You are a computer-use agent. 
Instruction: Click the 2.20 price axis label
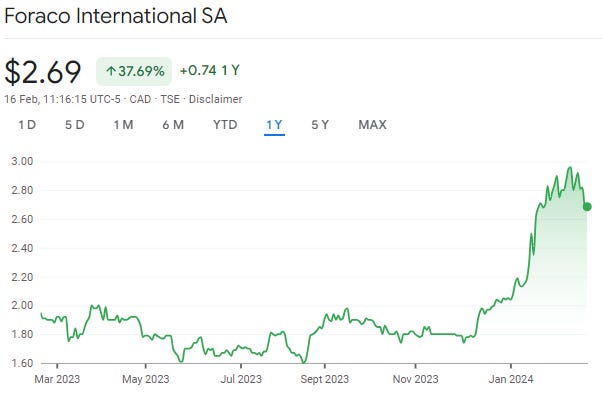[22, 277]
